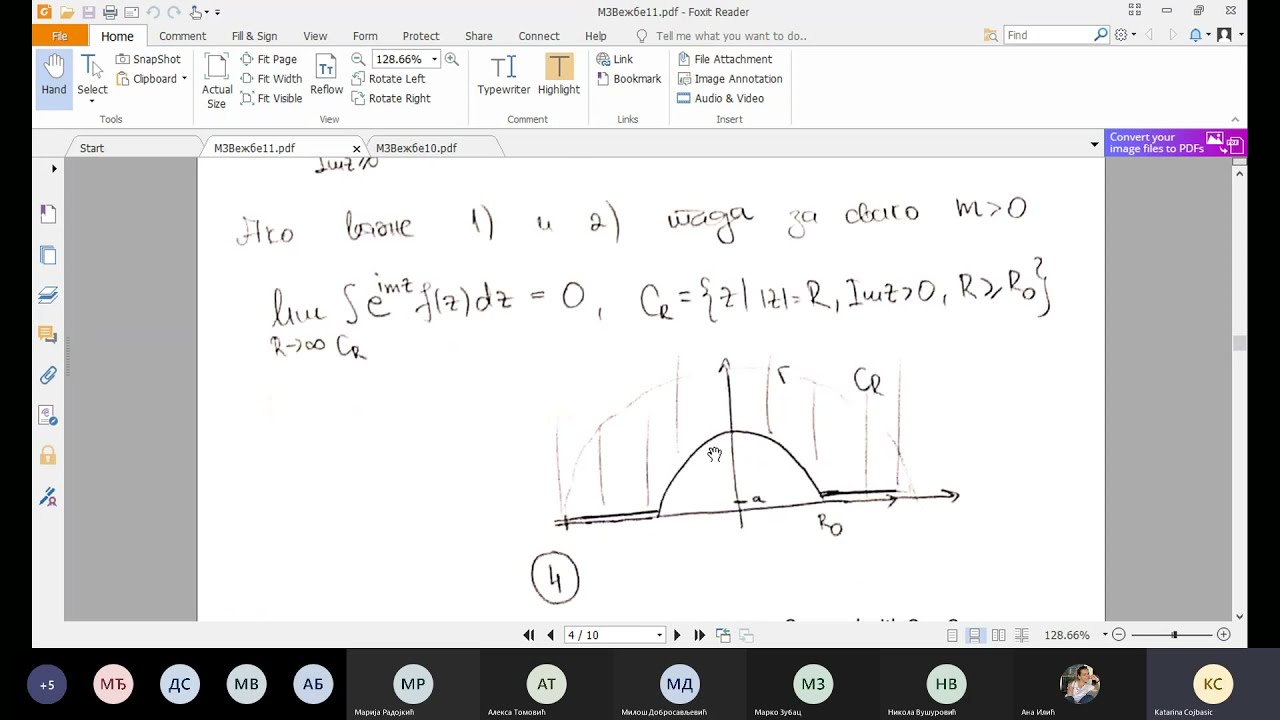Go to the first page
Viewport: 1280px width, 720px height.
(x=529, y=635)
